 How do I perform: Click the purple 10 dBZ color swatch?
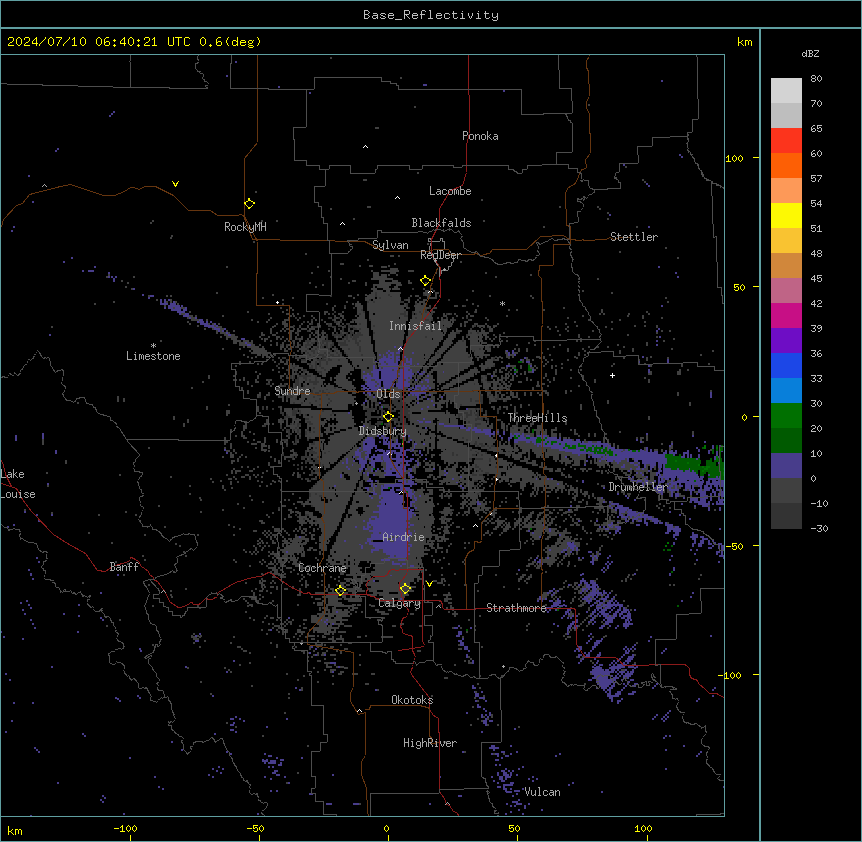(786, 466)
